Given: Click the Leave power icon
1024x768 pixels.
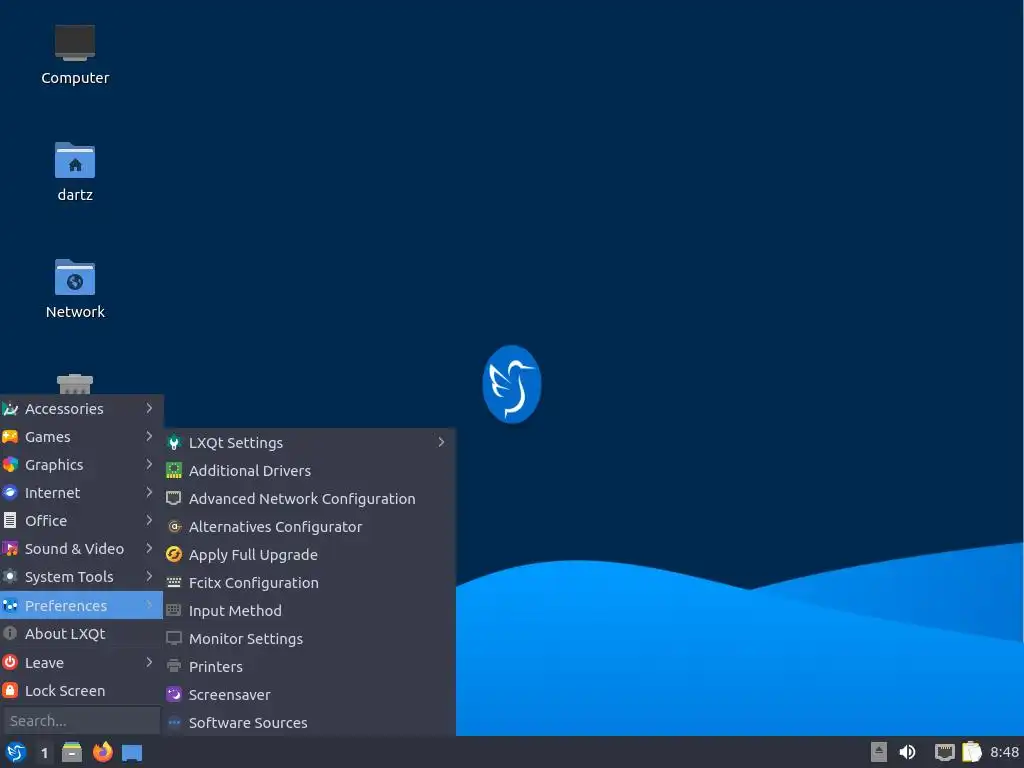Looking at the screenshot, I should [10, 662].
